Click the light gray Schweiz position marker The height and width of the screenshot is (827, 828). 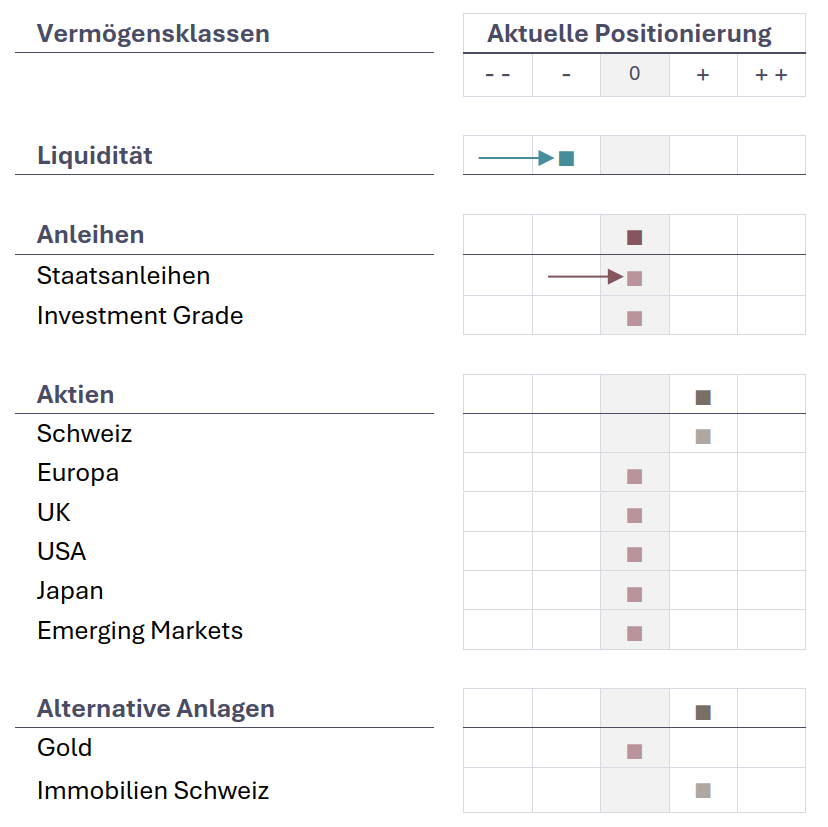(x=703, y=436)
